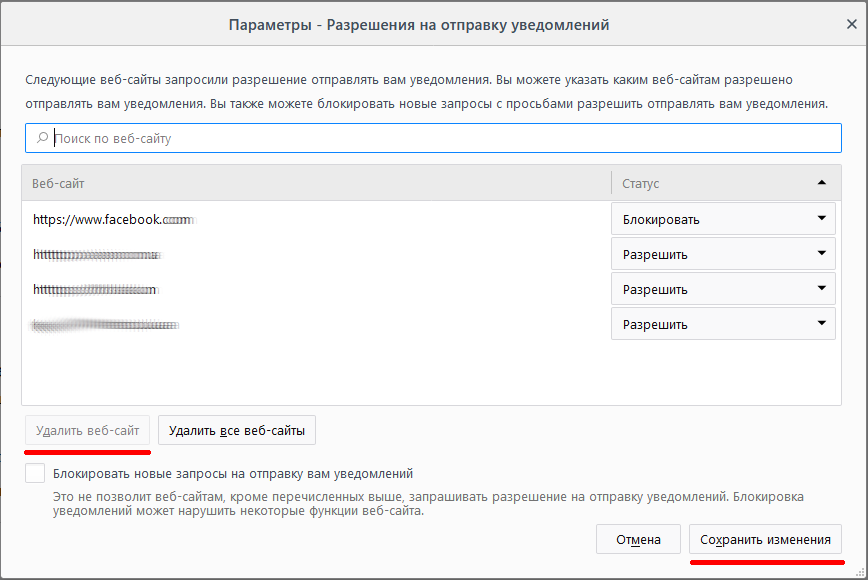Expand Разрешить dropdown in fourth row
Viewport: 868px width, 580px height.
tap(723, 325)
